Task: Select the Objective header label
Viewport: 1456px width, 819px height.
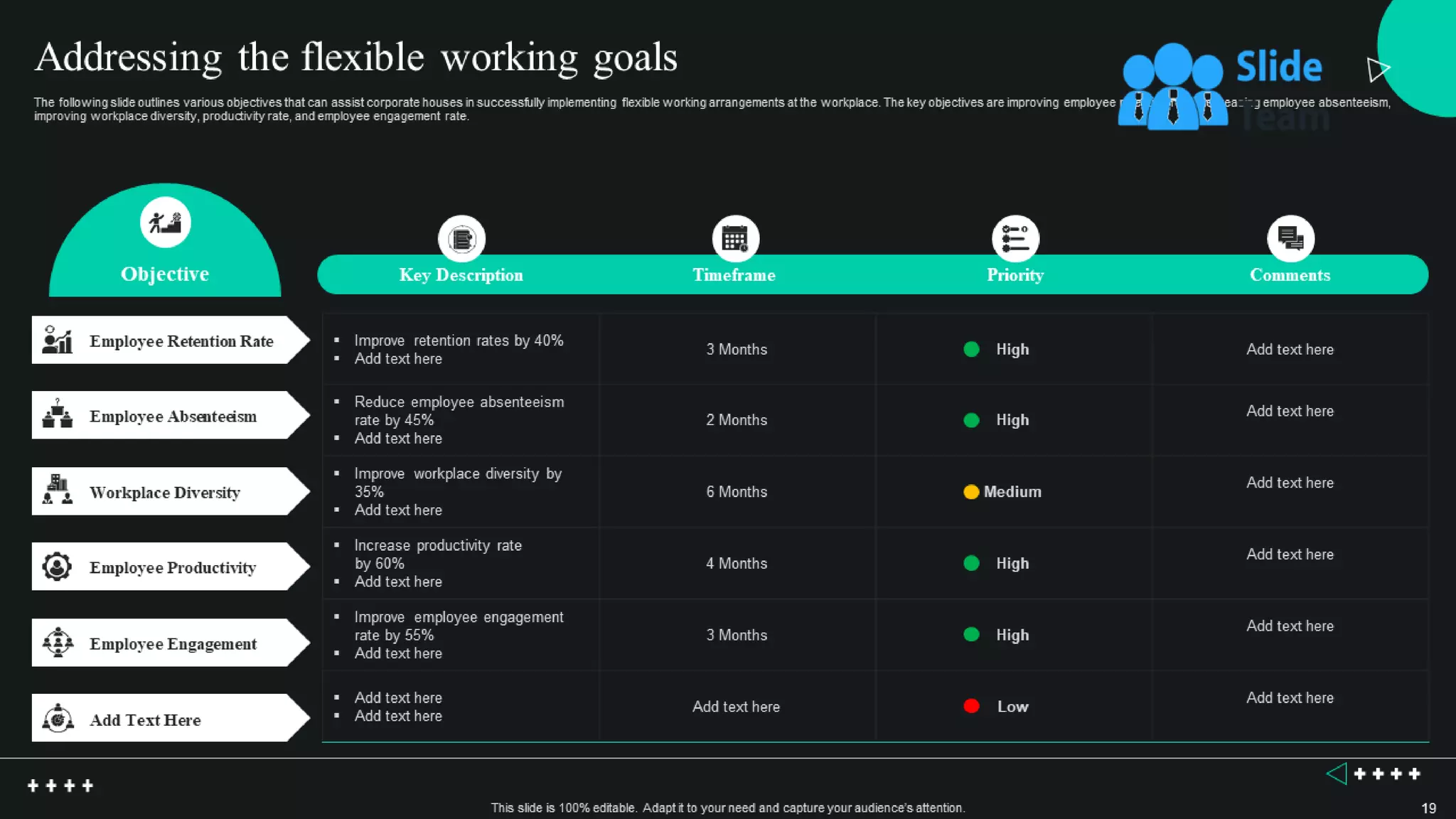Action: [165, 274]
